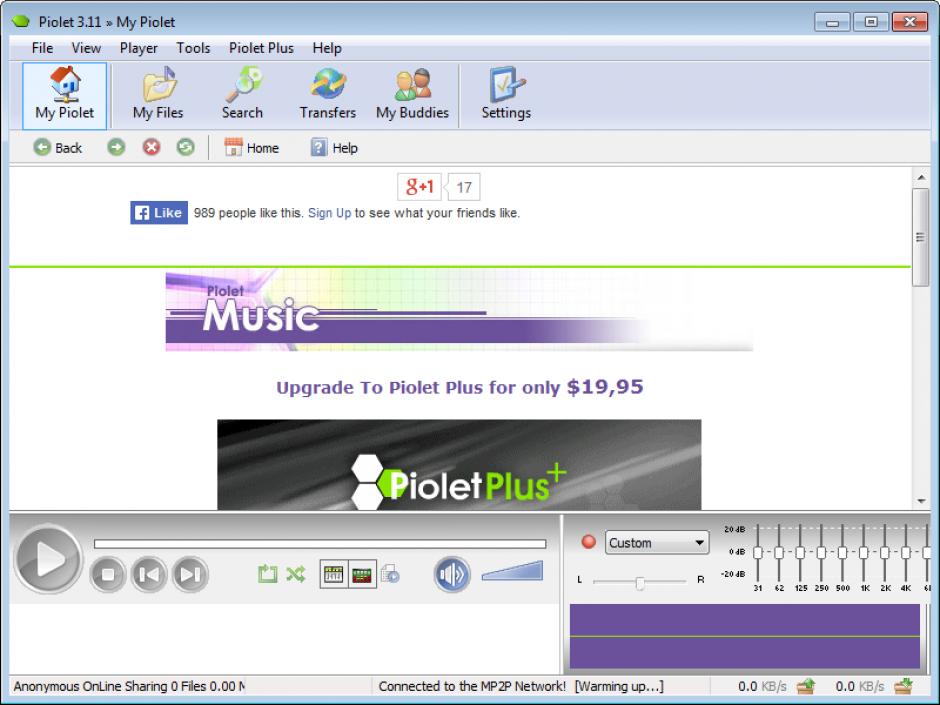Open the Player menu
Viewport: 940px width, 705px height.
click(138, 48)
